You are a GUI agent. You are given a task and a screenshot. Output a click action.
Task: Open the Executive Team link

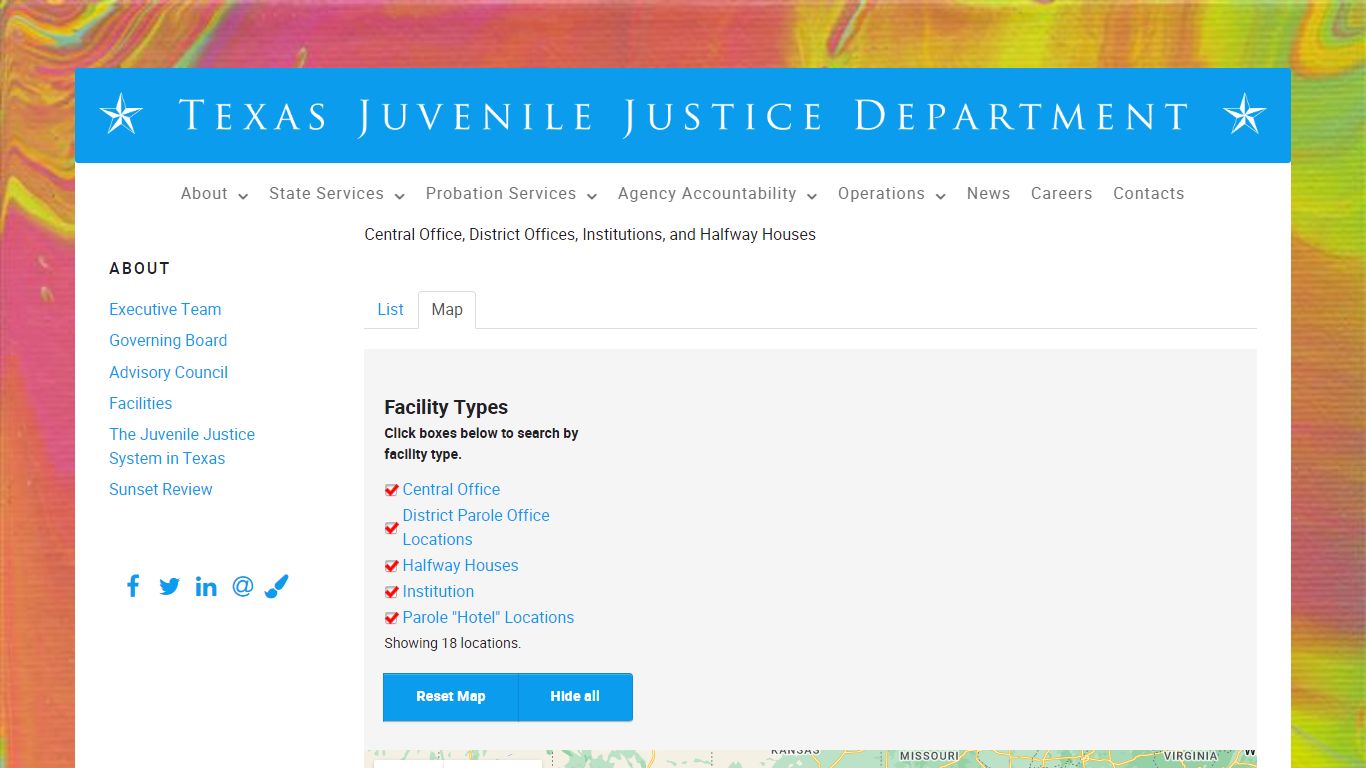point(165,310)
